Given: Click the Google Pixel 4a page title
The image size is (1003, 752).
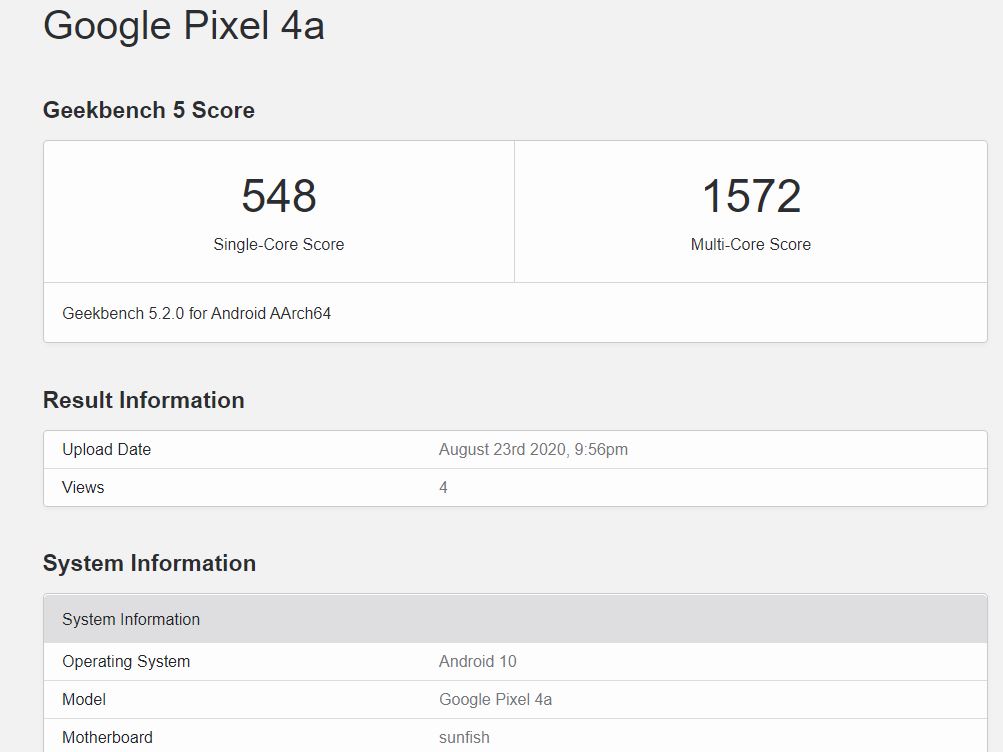Looking at the screenshot, I should click(184, 25).
